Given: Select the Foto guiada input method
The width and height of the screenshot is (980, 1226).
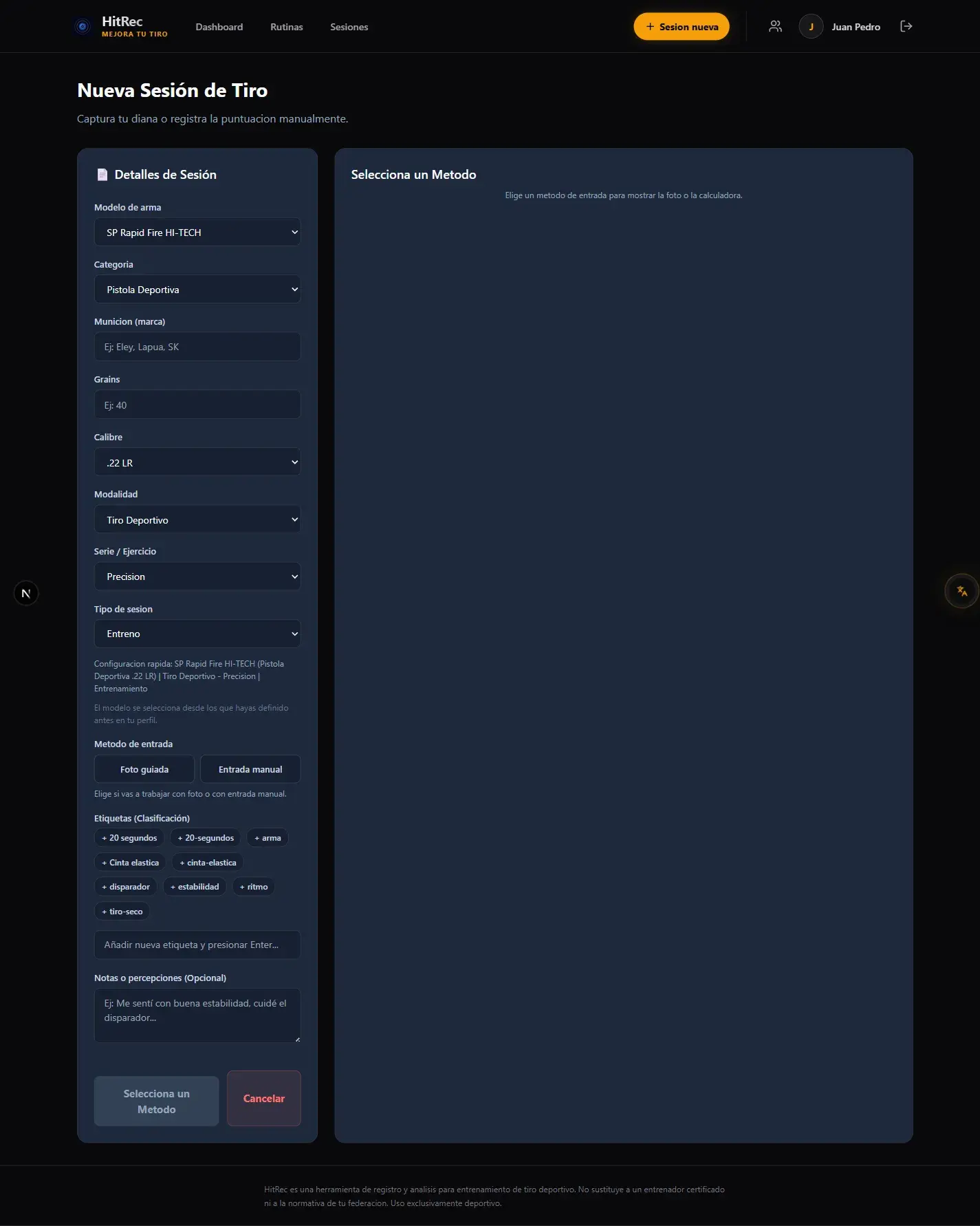Looking at the screenshot, I should point(144,769).
